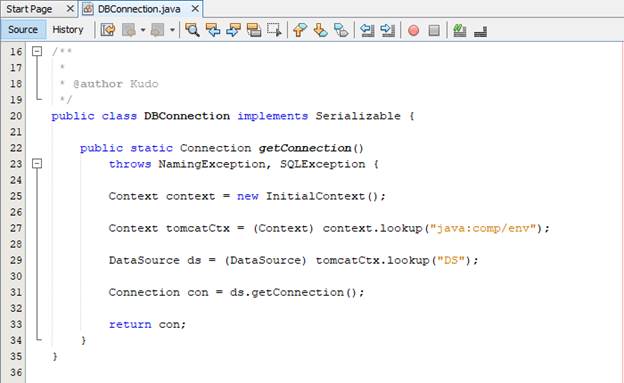Image resolution: width=624 pixels, height=383 pixels.
Task: Click Shift Line Left icon
Action: [367, 30]
